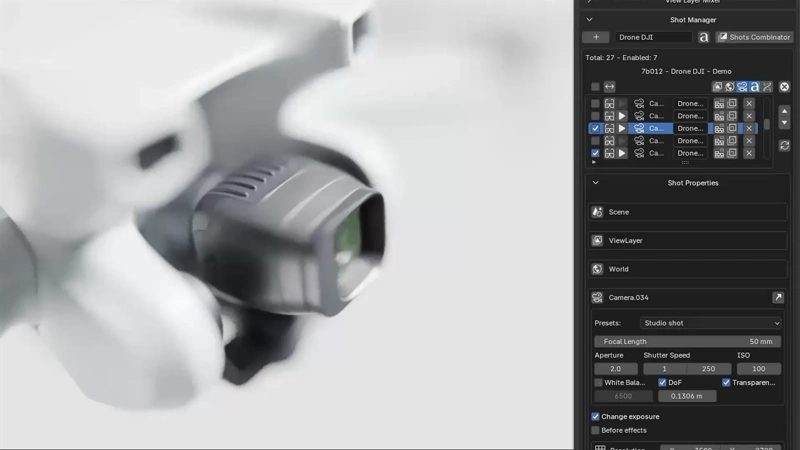Viewport: 800px width, 450px height.
Task: Open the Shots Combinator
Action: 754,37
